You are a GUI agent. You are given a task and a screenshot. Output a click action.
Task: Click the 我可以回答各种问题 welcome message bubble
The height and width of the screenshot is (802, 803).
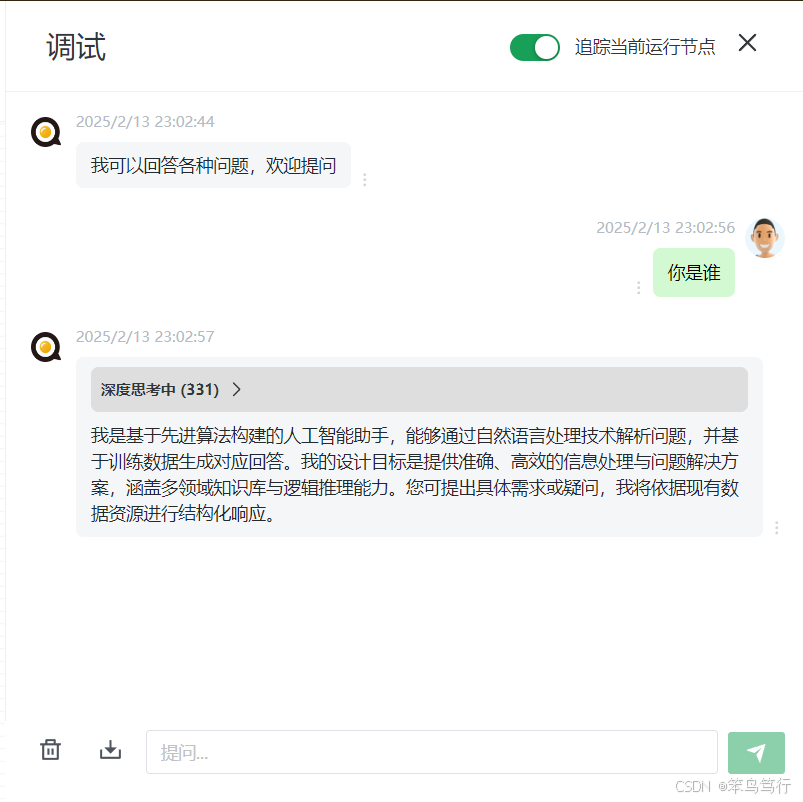coord(213,165)
